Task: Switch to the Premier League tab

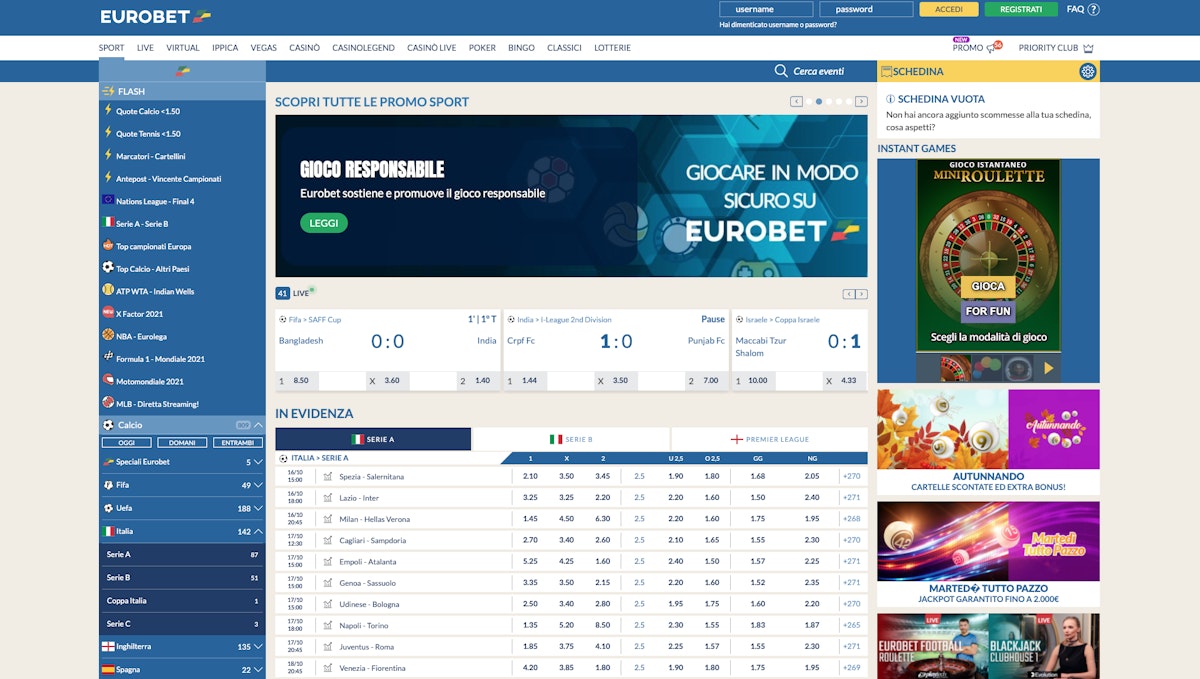Action: pyautogui.click(x=771, y=438)
